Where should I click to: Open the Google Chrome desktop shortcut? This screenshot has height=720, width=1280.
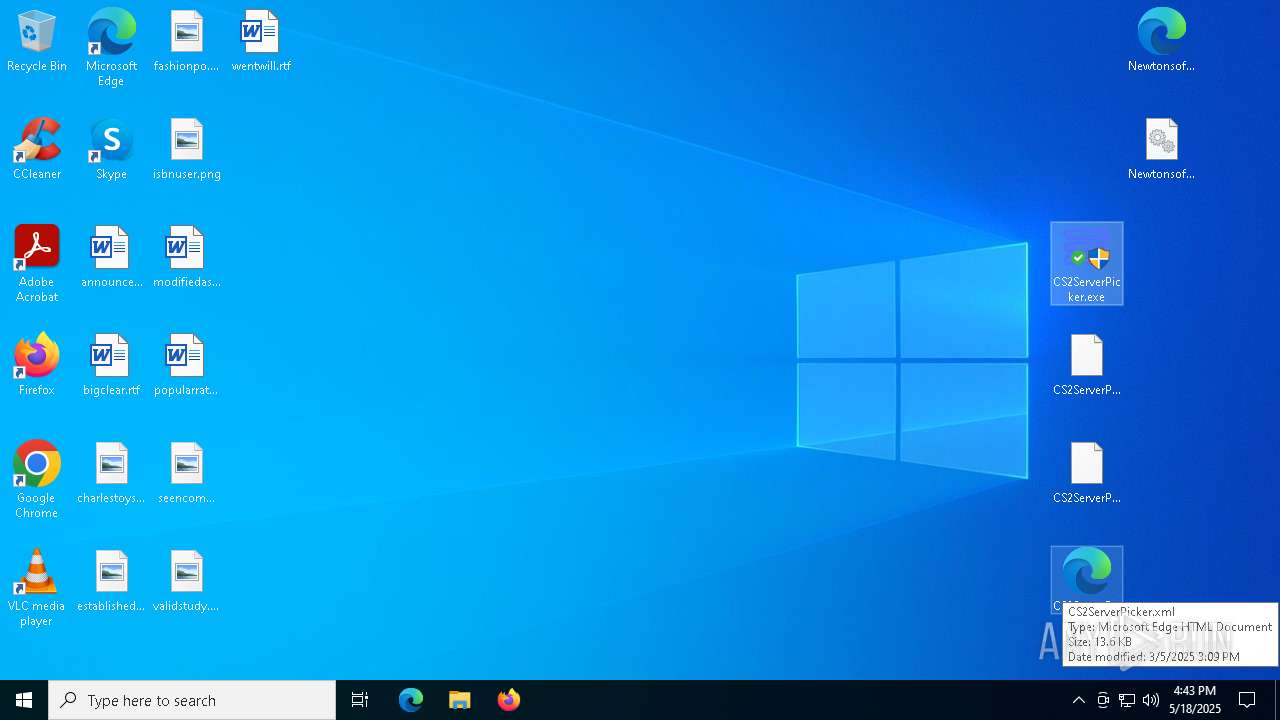37,480
